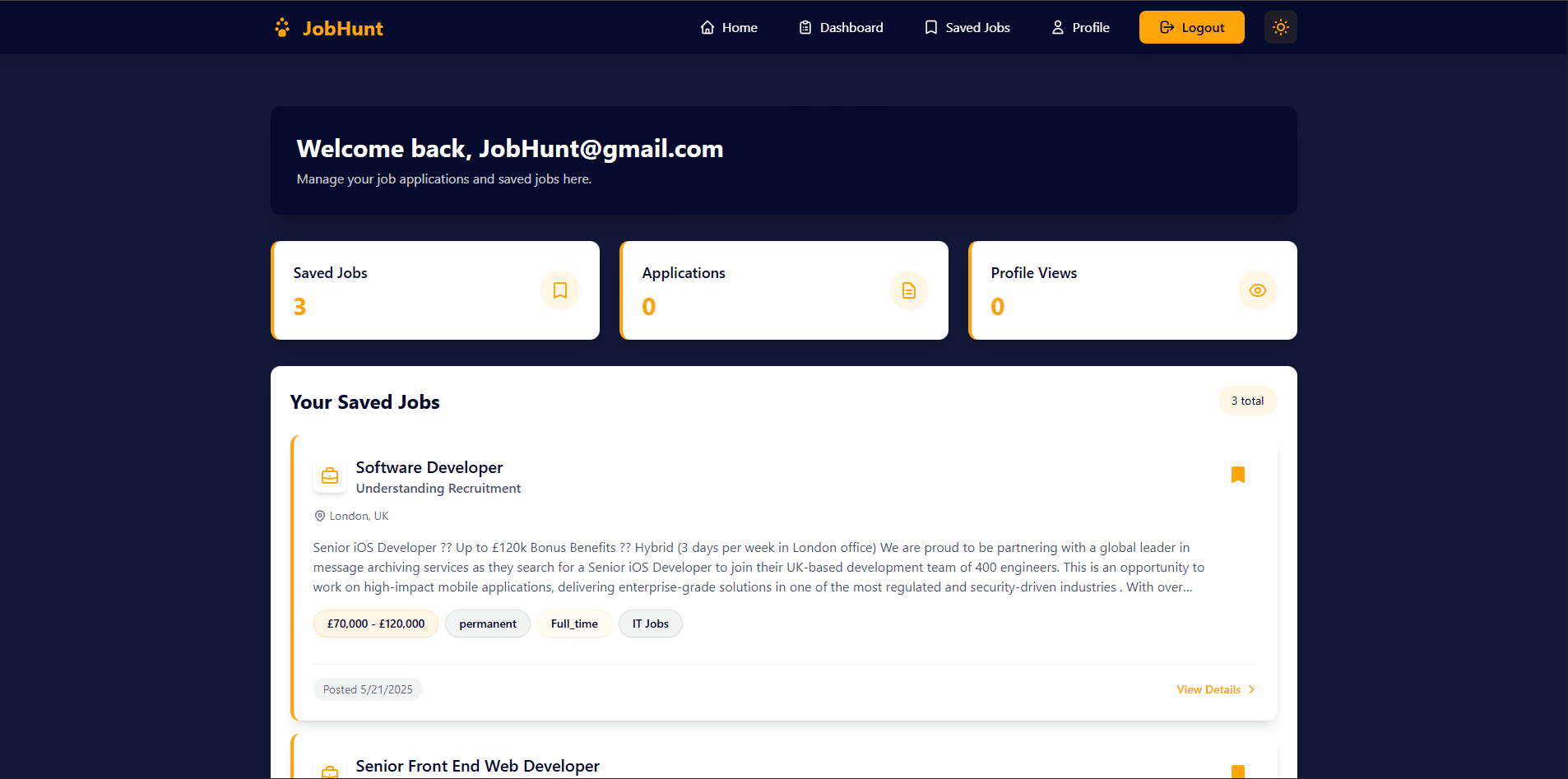Unsave Software Developer job bookmark

coord(1237,475)
